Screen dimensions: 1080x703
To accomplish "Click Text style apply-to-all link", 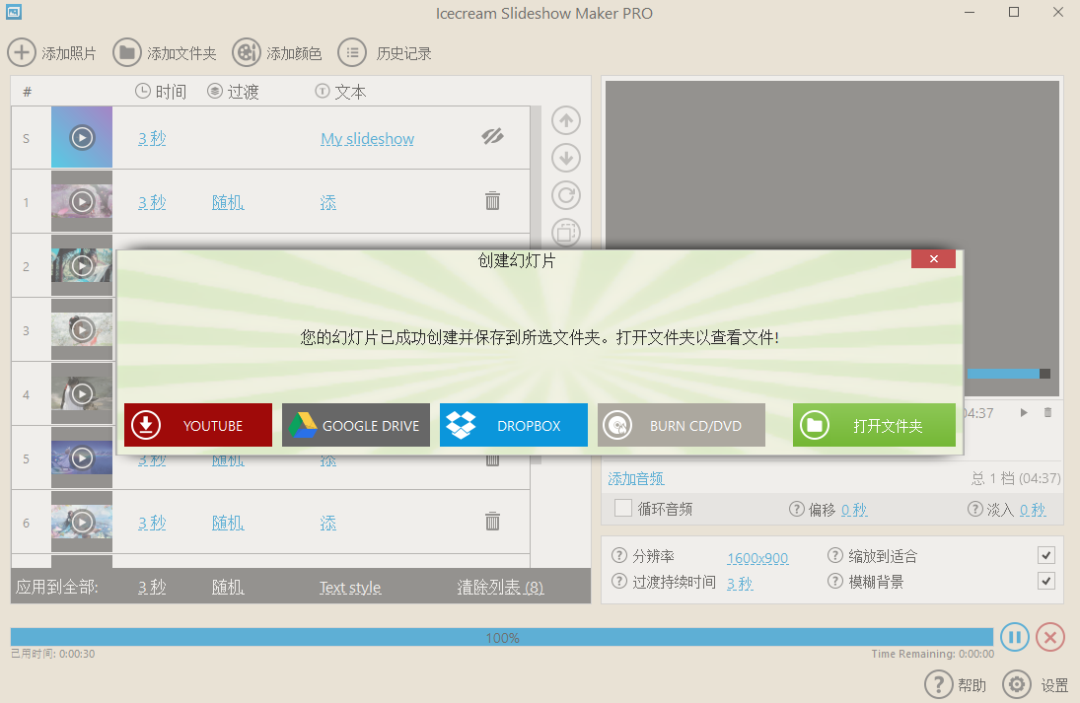I will click(x=350, y=587).
